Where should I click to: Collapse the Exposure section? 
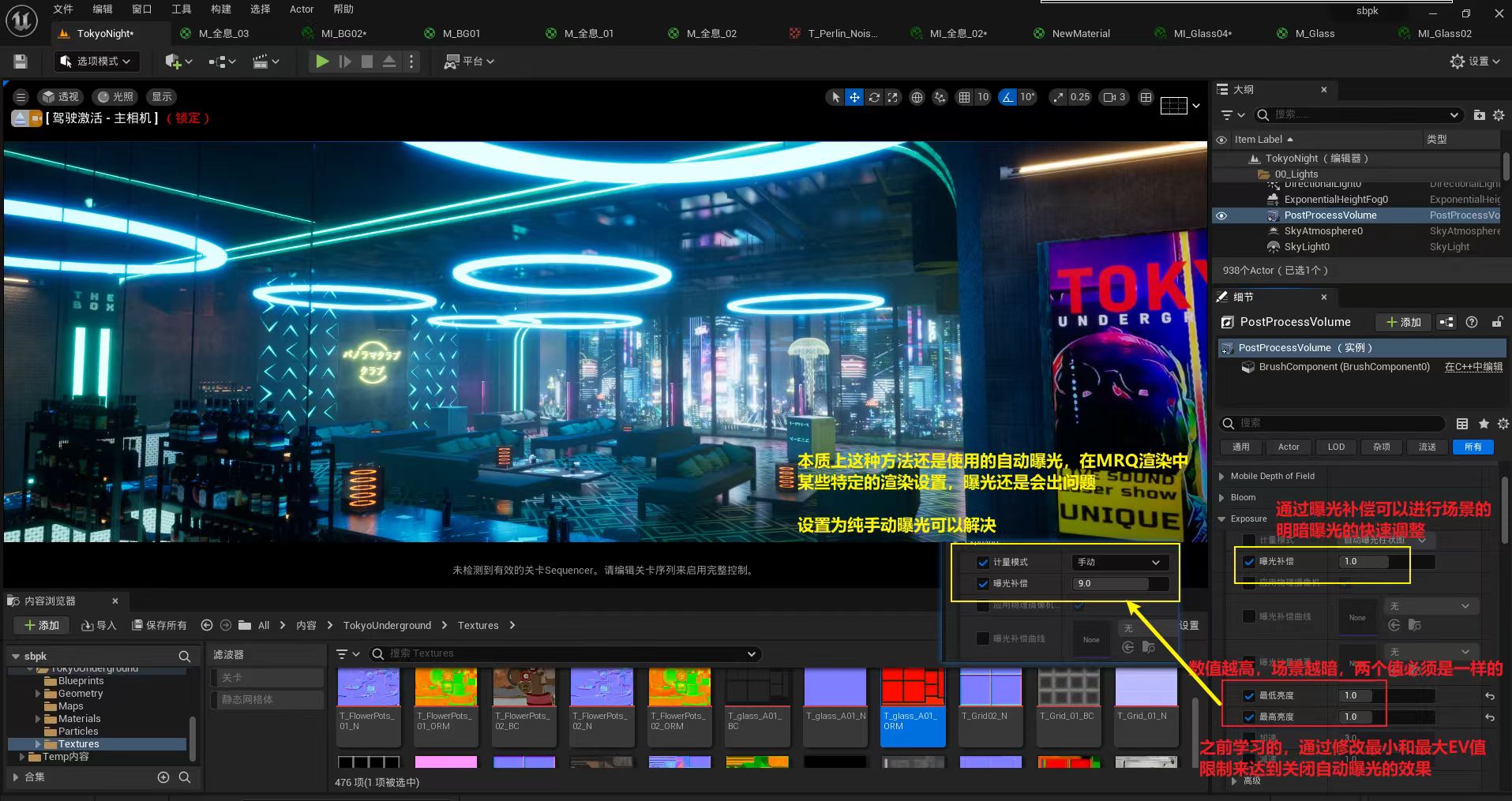point(1222,519)
